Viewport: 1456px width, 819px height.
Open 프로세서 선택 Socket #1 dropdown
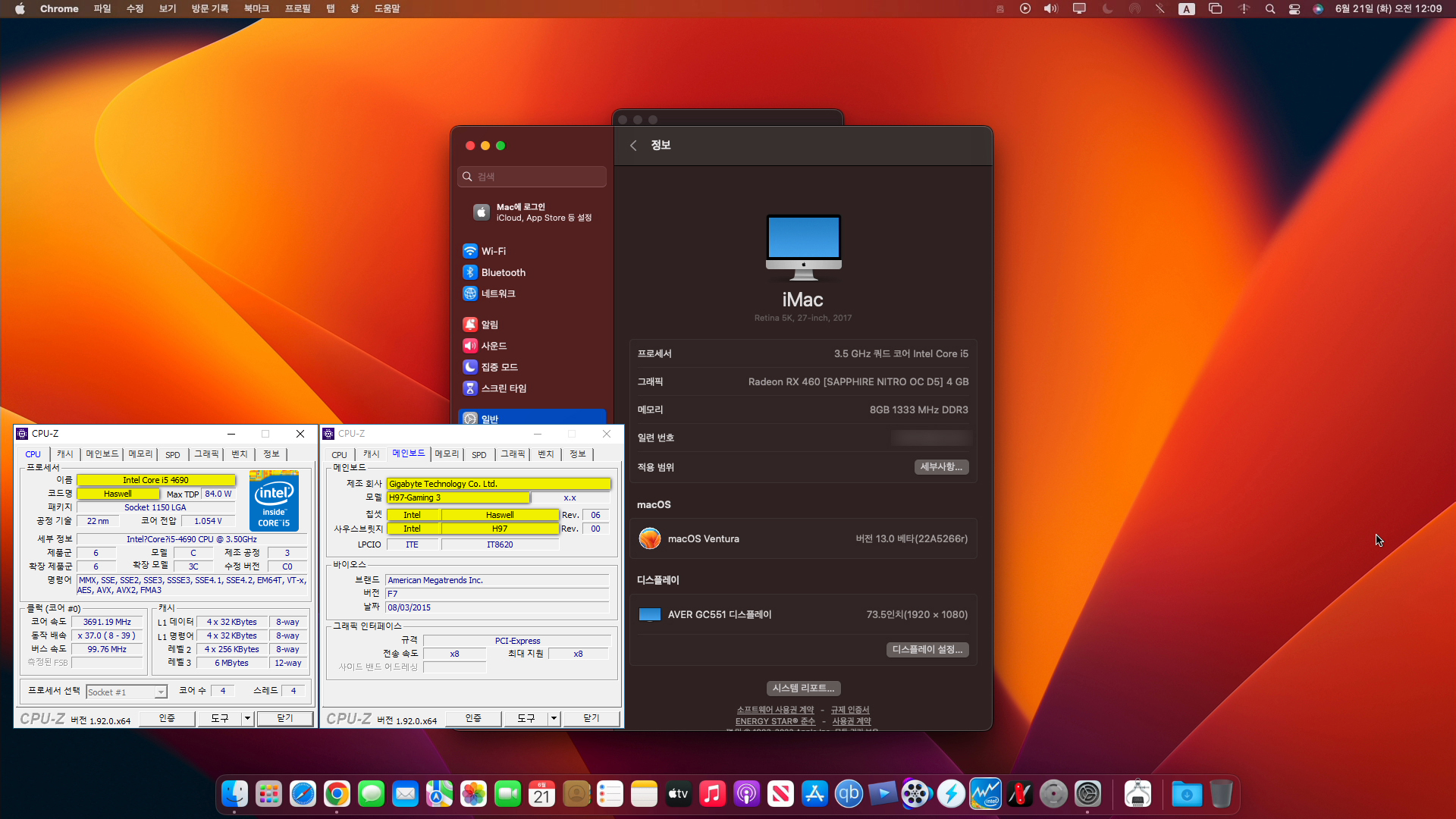pyautogui.click(x=126, y=692)
